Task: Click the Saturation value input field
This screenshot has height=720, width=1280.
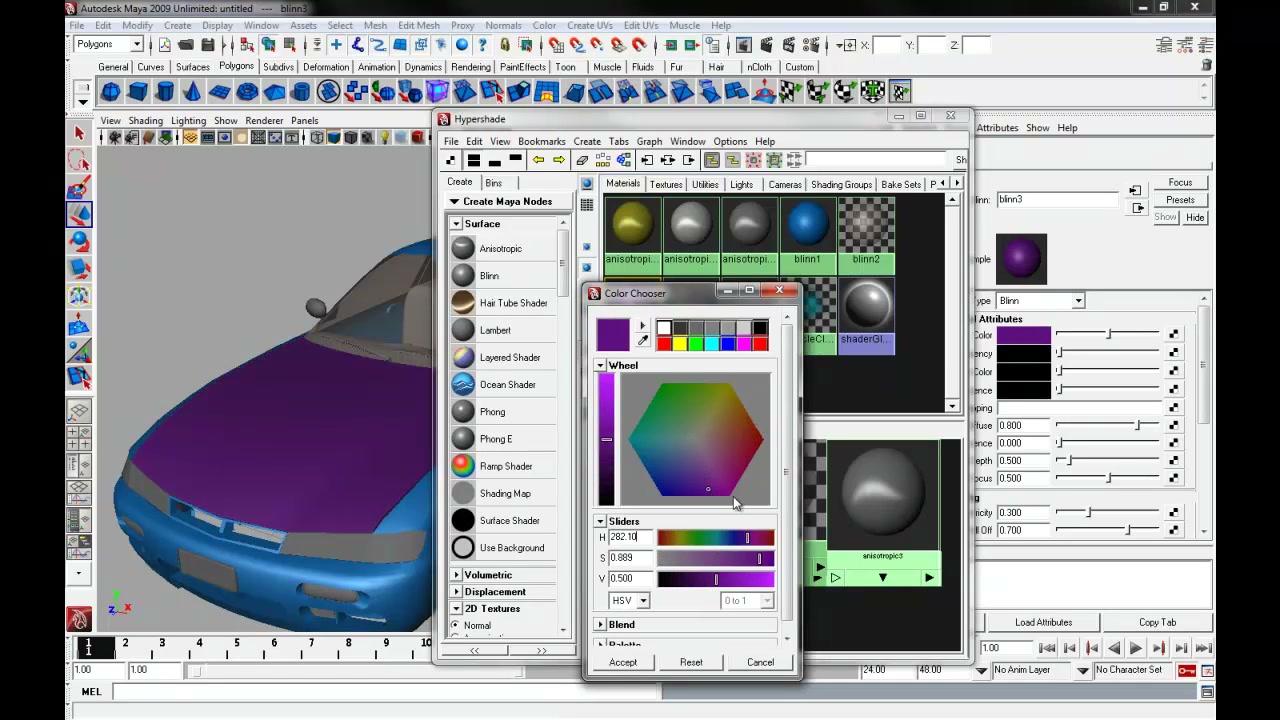Action: pos(630,558)
